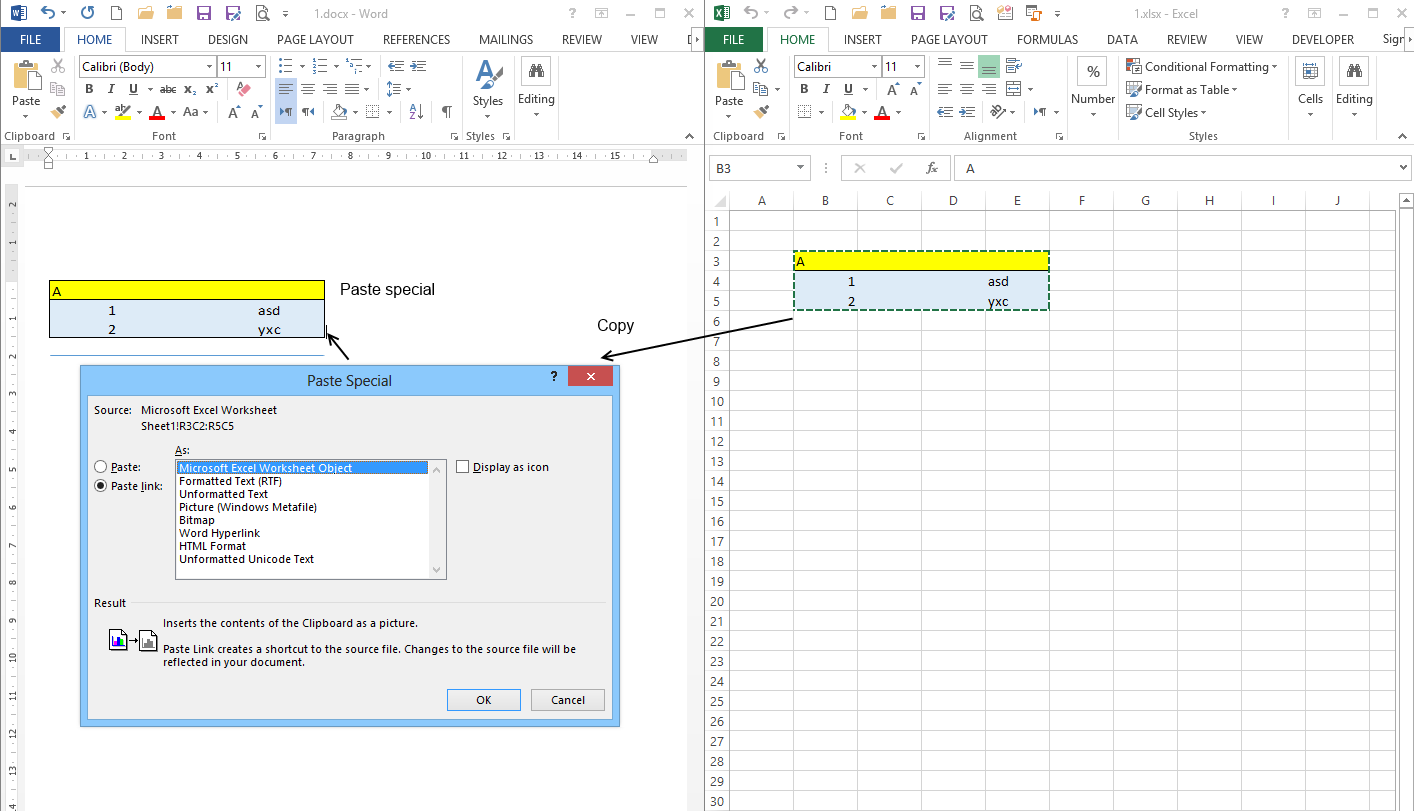Viewport: 1414px width, 811px height.
Task: Open Excel font size dropdown
Action: click(919, 66)
